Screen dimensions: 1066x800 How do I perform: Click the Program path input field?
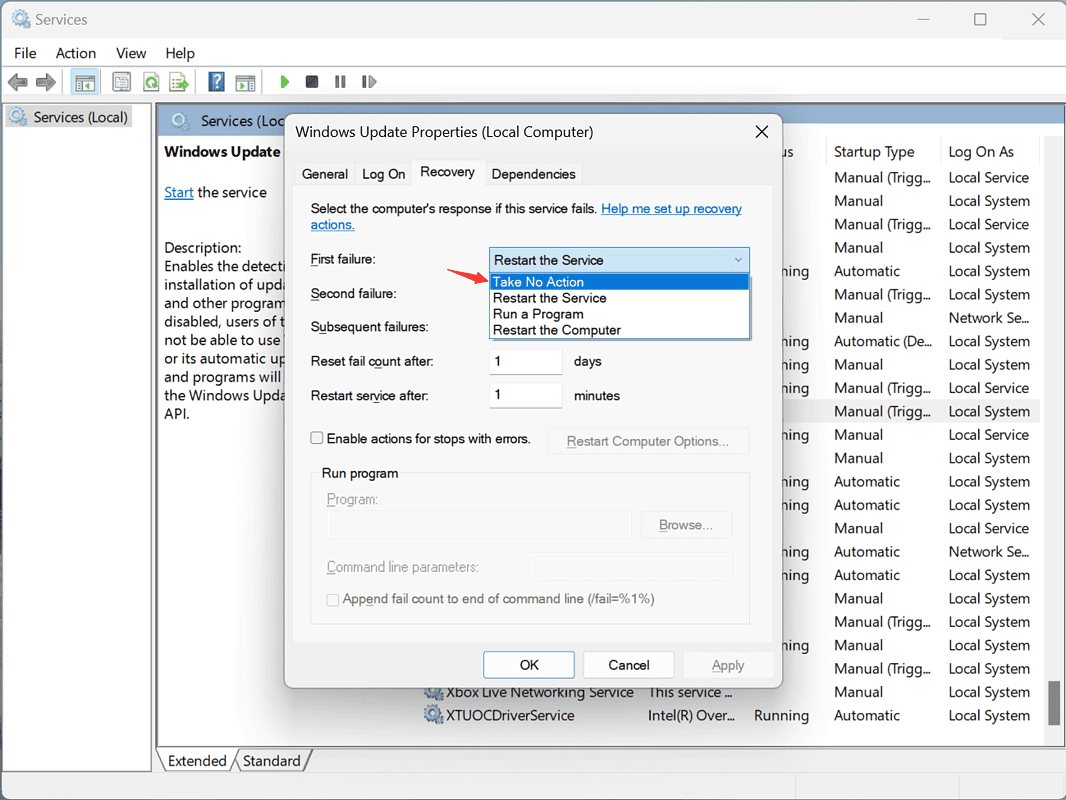[x=479, y=525]
